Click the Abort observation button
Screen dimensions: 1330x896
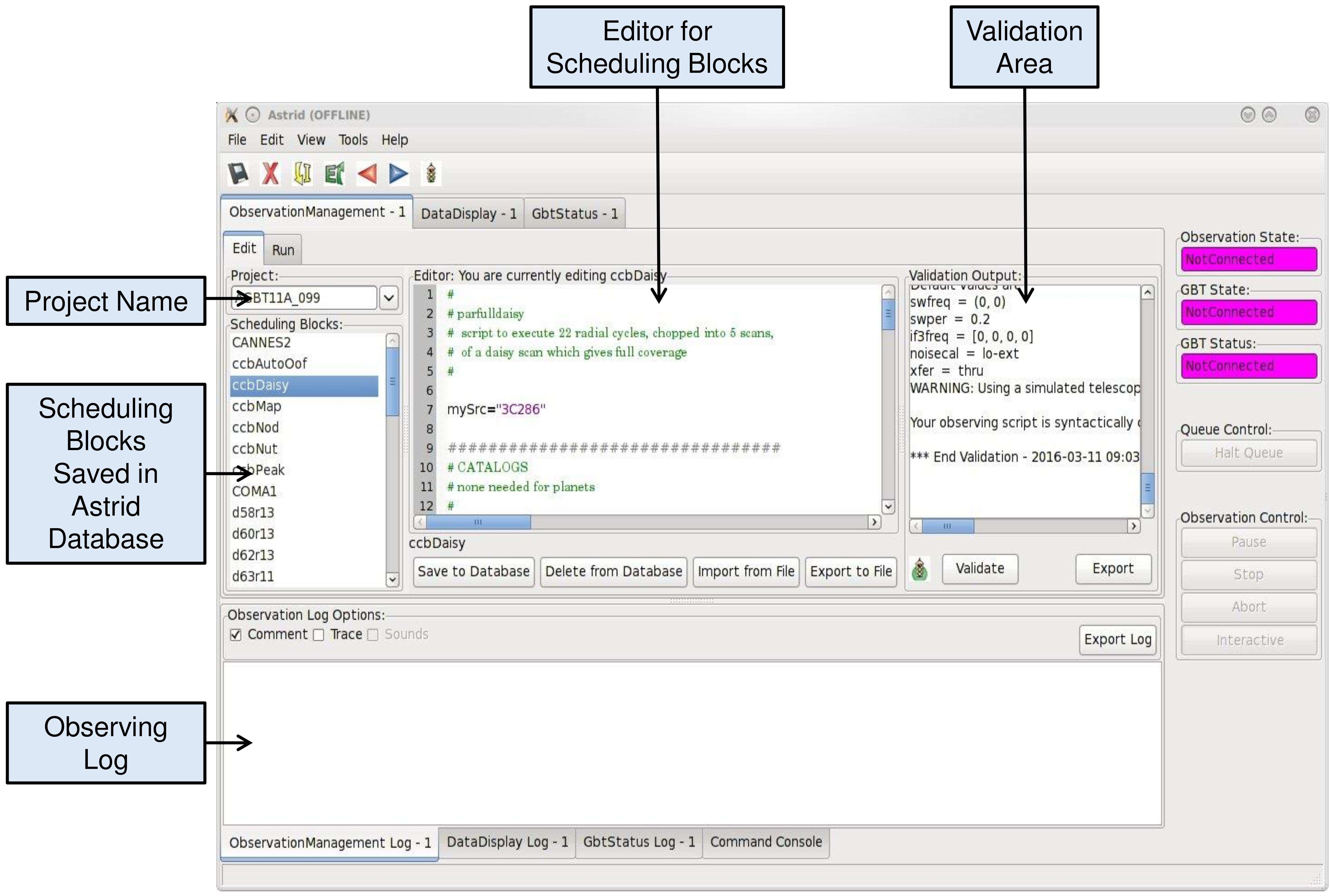1249,607
